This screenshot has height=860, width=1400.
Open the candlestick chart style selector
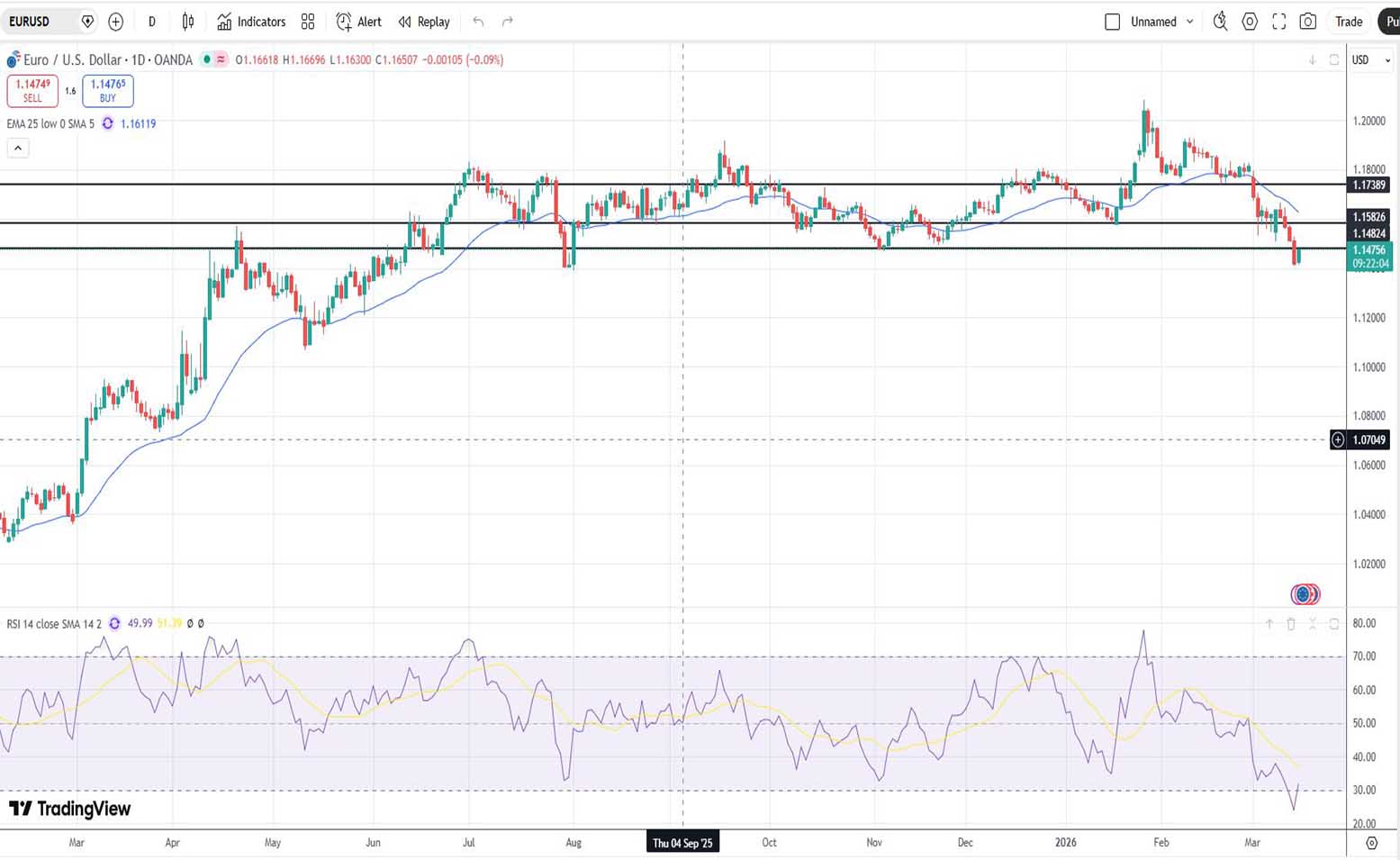pyautogui.click(x=188, y=22)
